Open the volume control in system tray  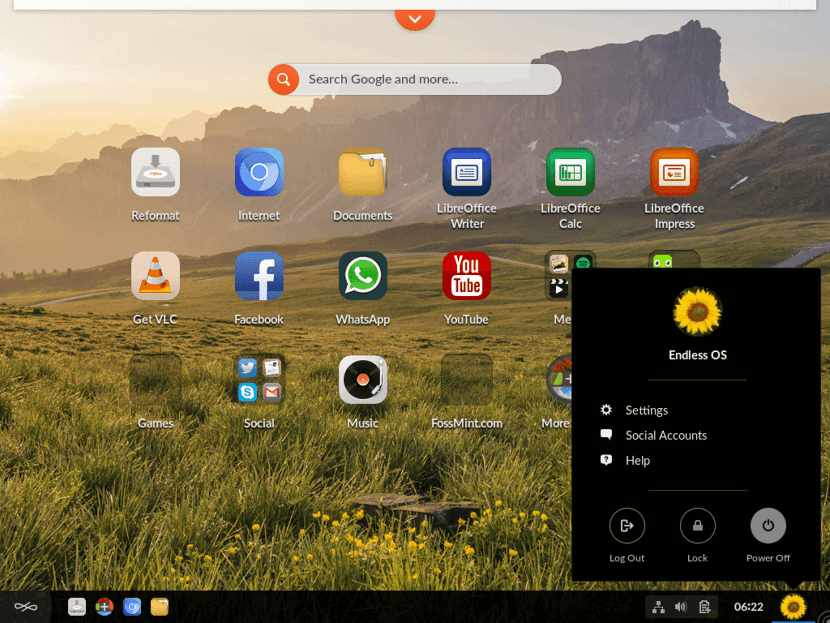(x=681, y=607)
